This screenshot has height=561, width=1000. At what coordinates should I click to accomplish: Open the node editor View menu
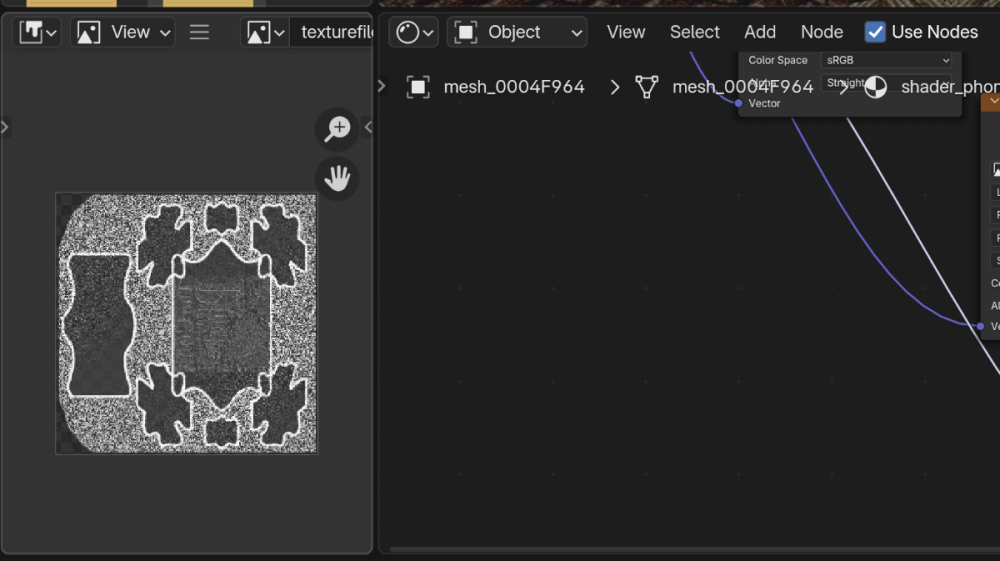(x=626, y=32)
